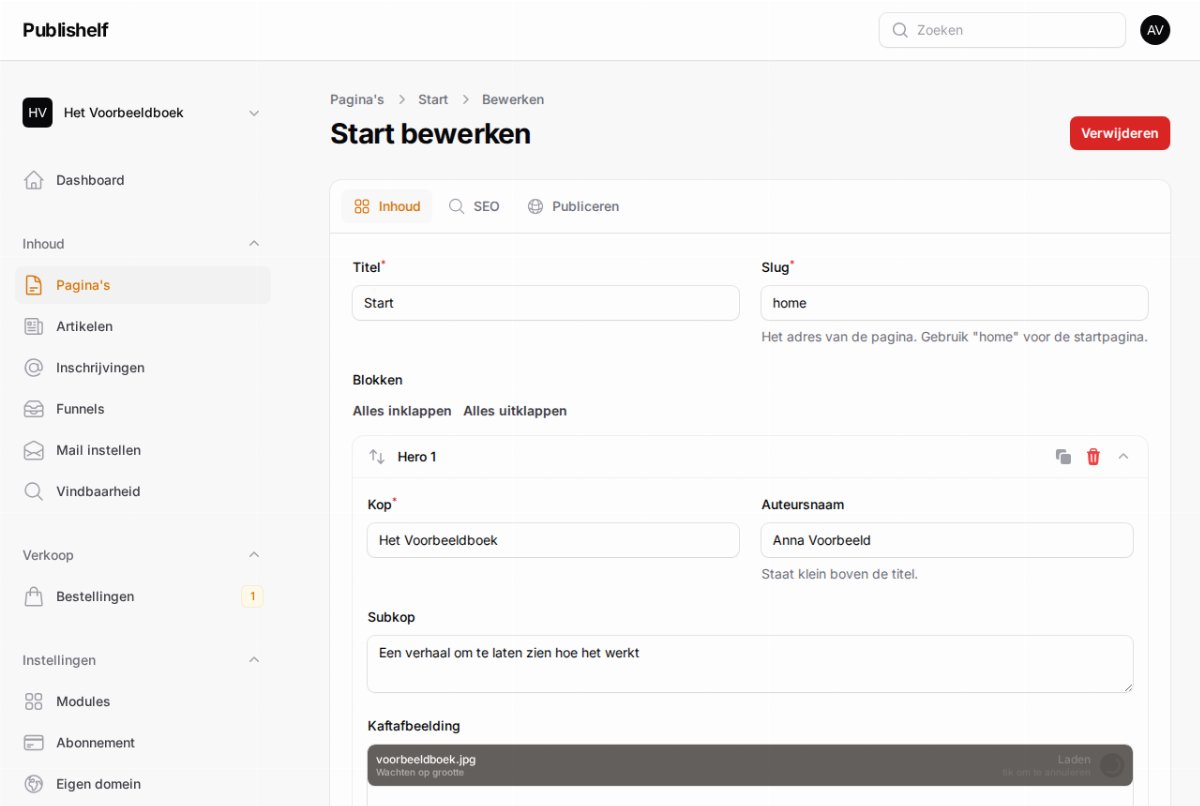The height and width of the screenshot is (806, 1200).
Task: Click Alles uitklappen link
Action: click(x=515, y=411)
